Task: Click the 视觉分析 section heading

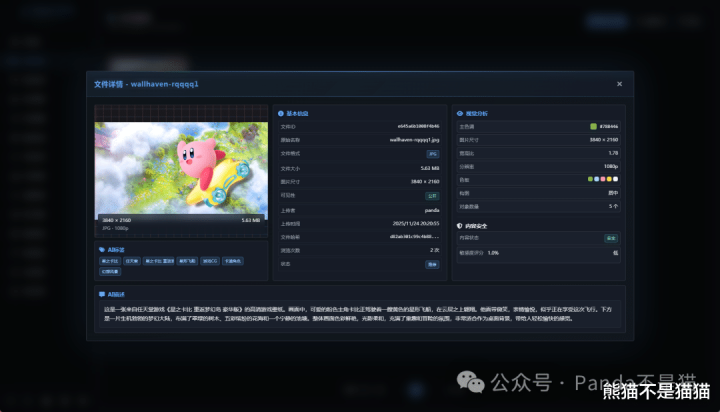Action: coord(477,113)
